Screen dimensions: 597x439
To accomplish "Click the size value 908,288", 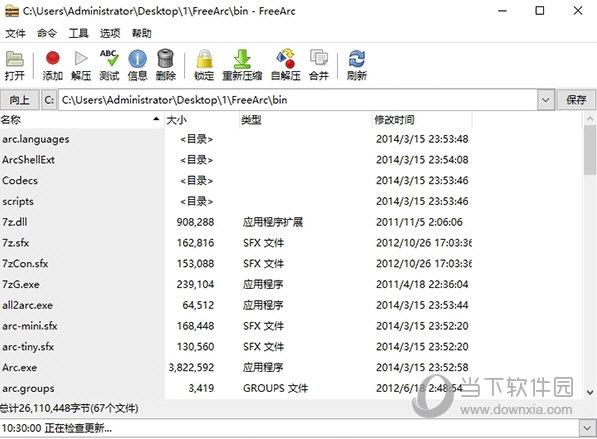I will click(x=195, y=222).
